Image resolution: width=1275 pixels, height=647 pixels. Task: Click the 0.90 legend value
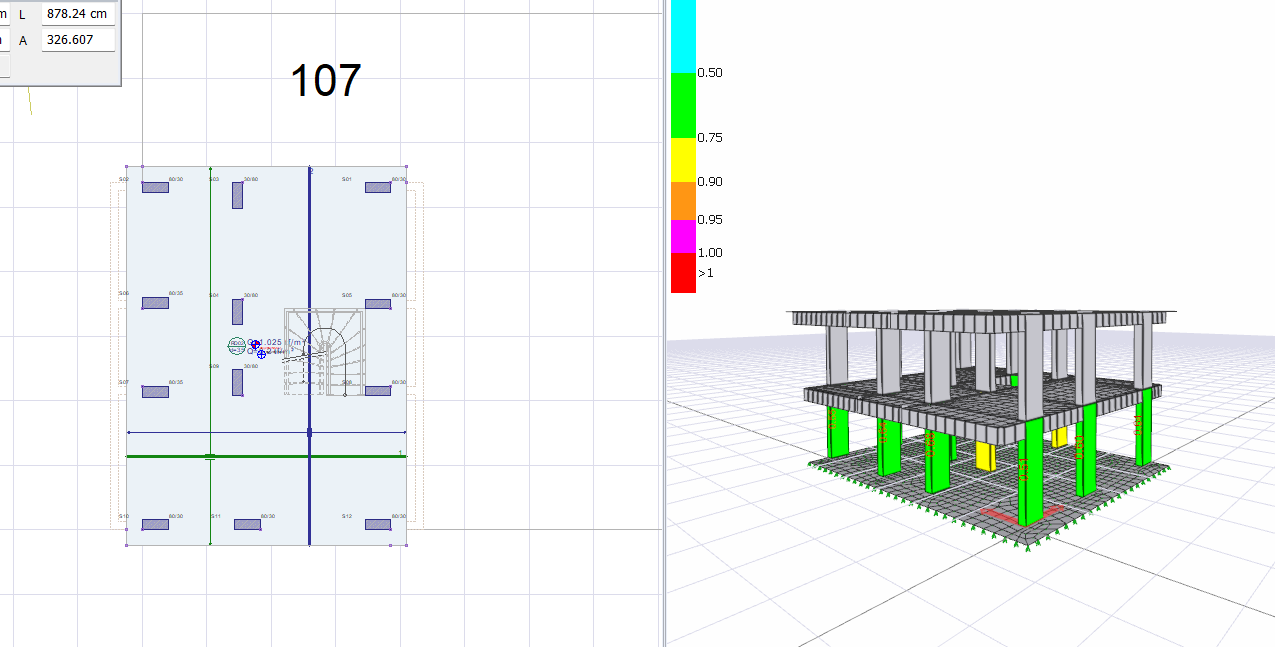[x=710, y=182]
